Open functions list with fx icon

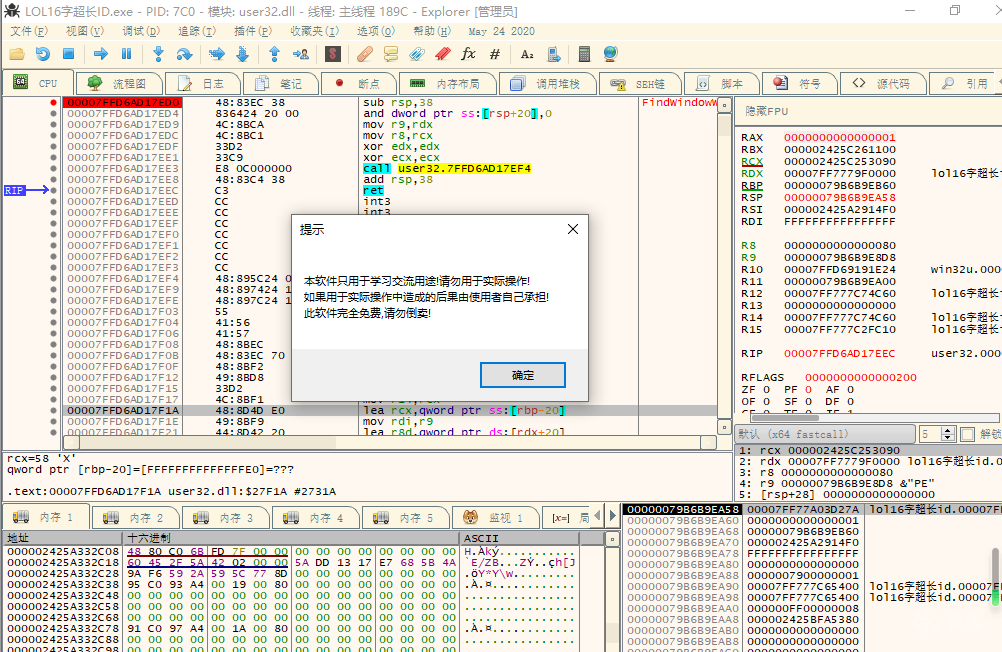(x=468, y=54)
